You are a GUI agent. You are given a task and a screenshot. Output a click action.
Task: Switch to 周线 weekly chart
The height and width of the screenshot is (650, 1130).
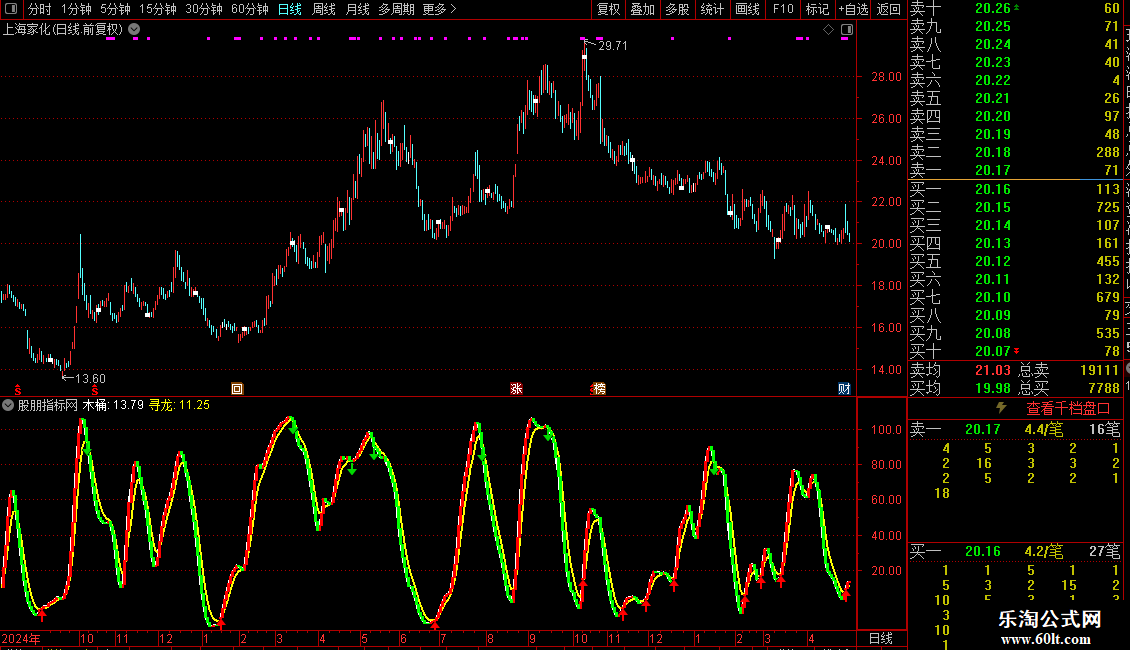coord(324,9)
